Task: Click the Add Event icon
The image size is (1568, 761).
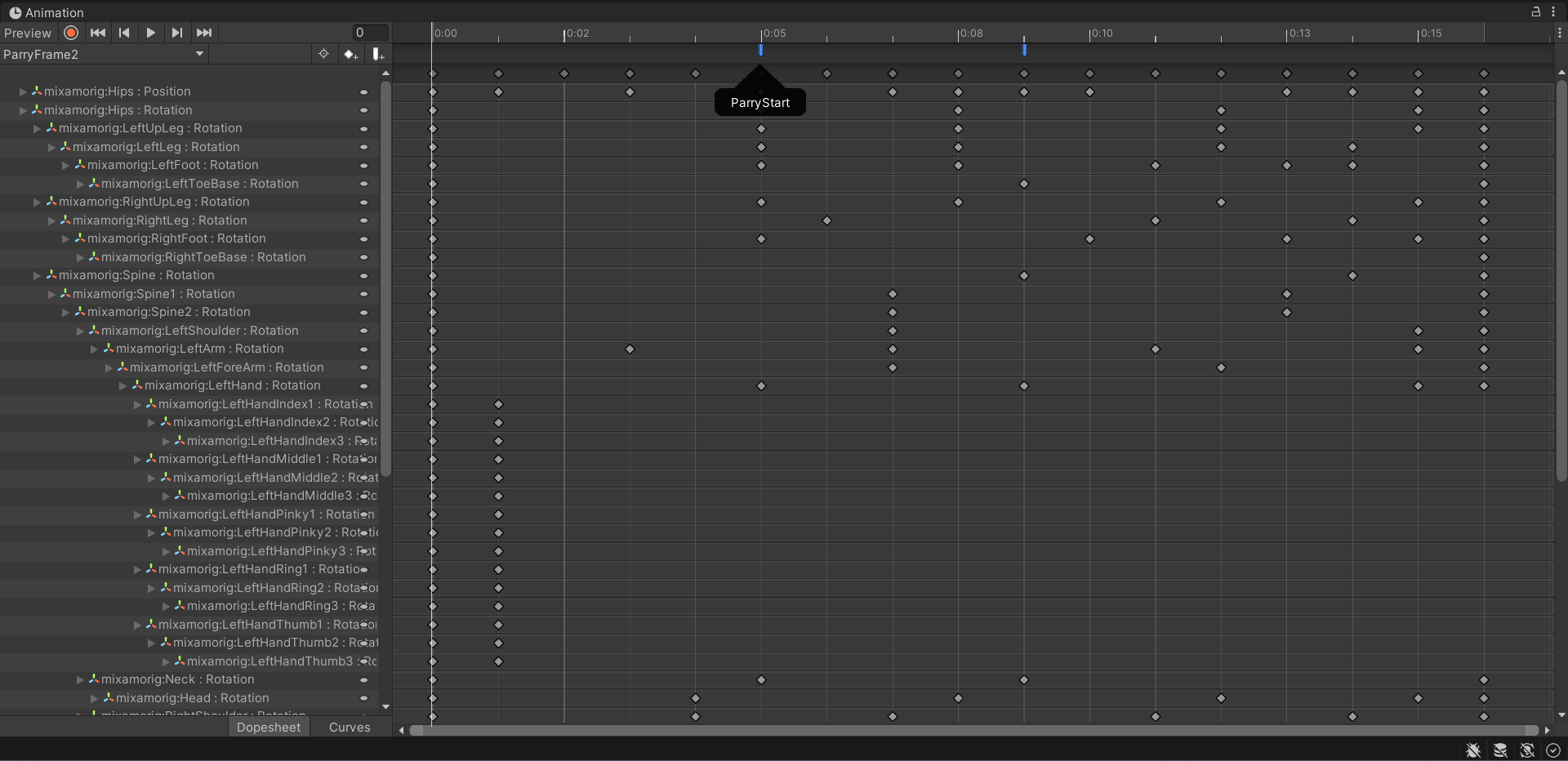Action: pyautogui.click(x=377, y=54)
